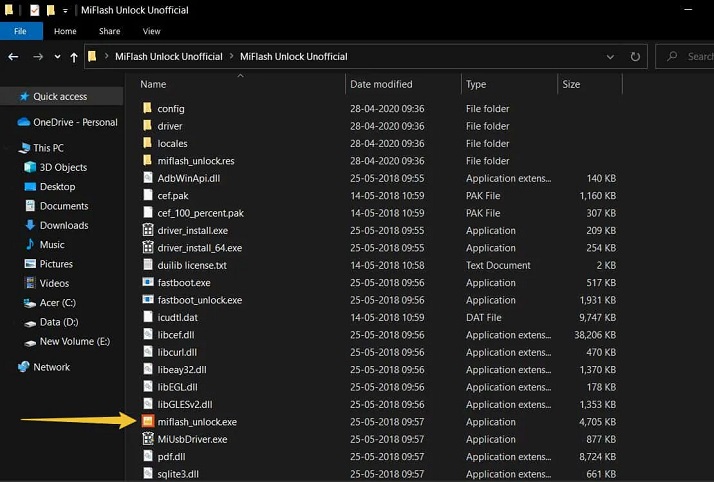This screenshot has width=714, height=482.
Task: Open the config folder icon
Action: click(x=147, y=108)
